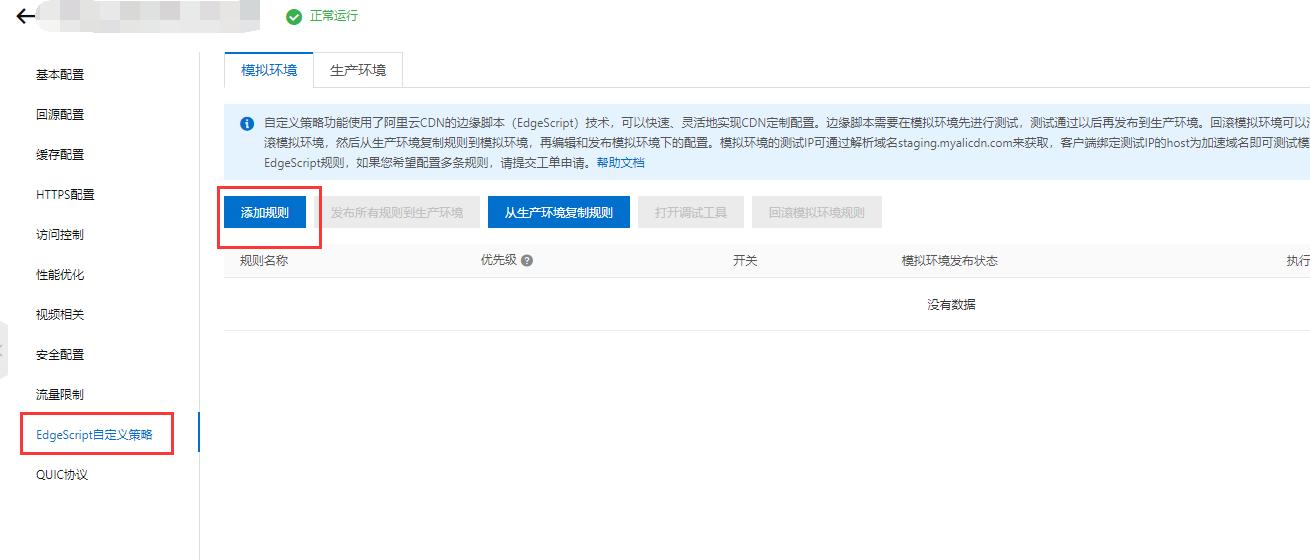Click 从生产环境复制规则 button
This screenshot has height=560, width=1310.
pyautogui.click(x=558, y=213)
